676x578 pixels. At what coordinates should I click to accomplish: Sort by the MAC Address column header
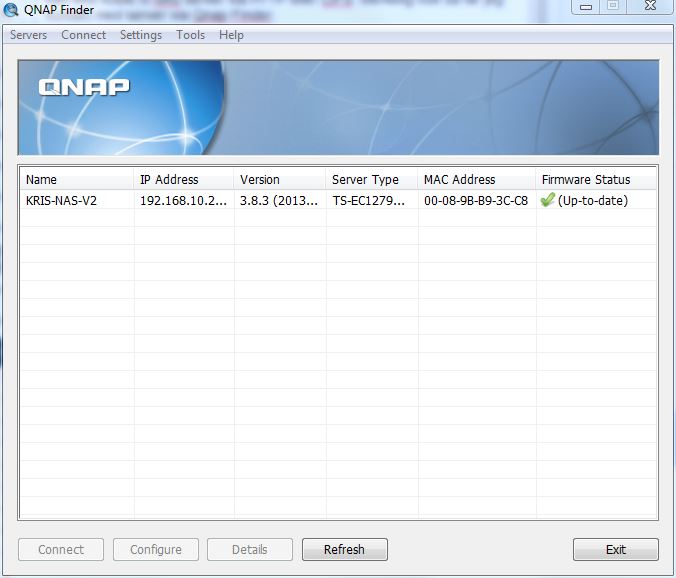[477, 179]
